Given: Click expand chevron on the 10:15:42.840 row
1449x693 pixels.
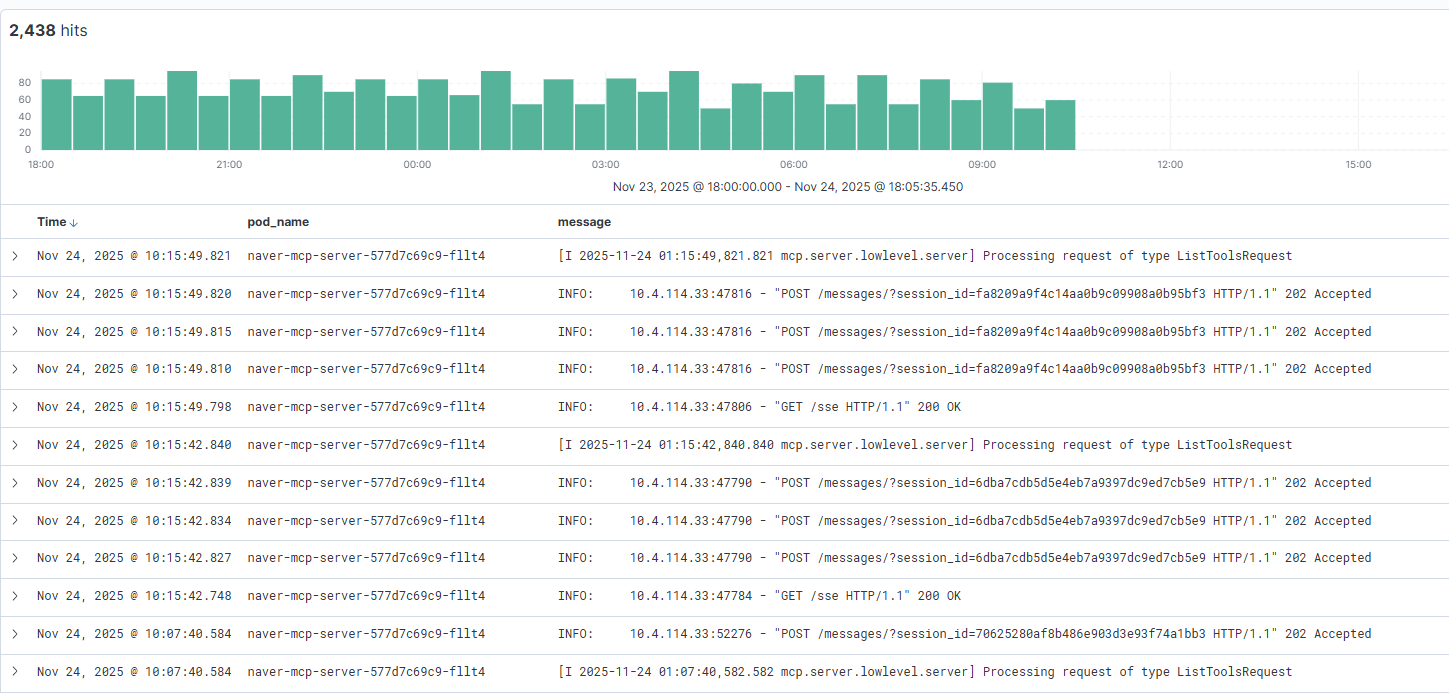Looking at the screenshot, I should click(x=14, y=444).
